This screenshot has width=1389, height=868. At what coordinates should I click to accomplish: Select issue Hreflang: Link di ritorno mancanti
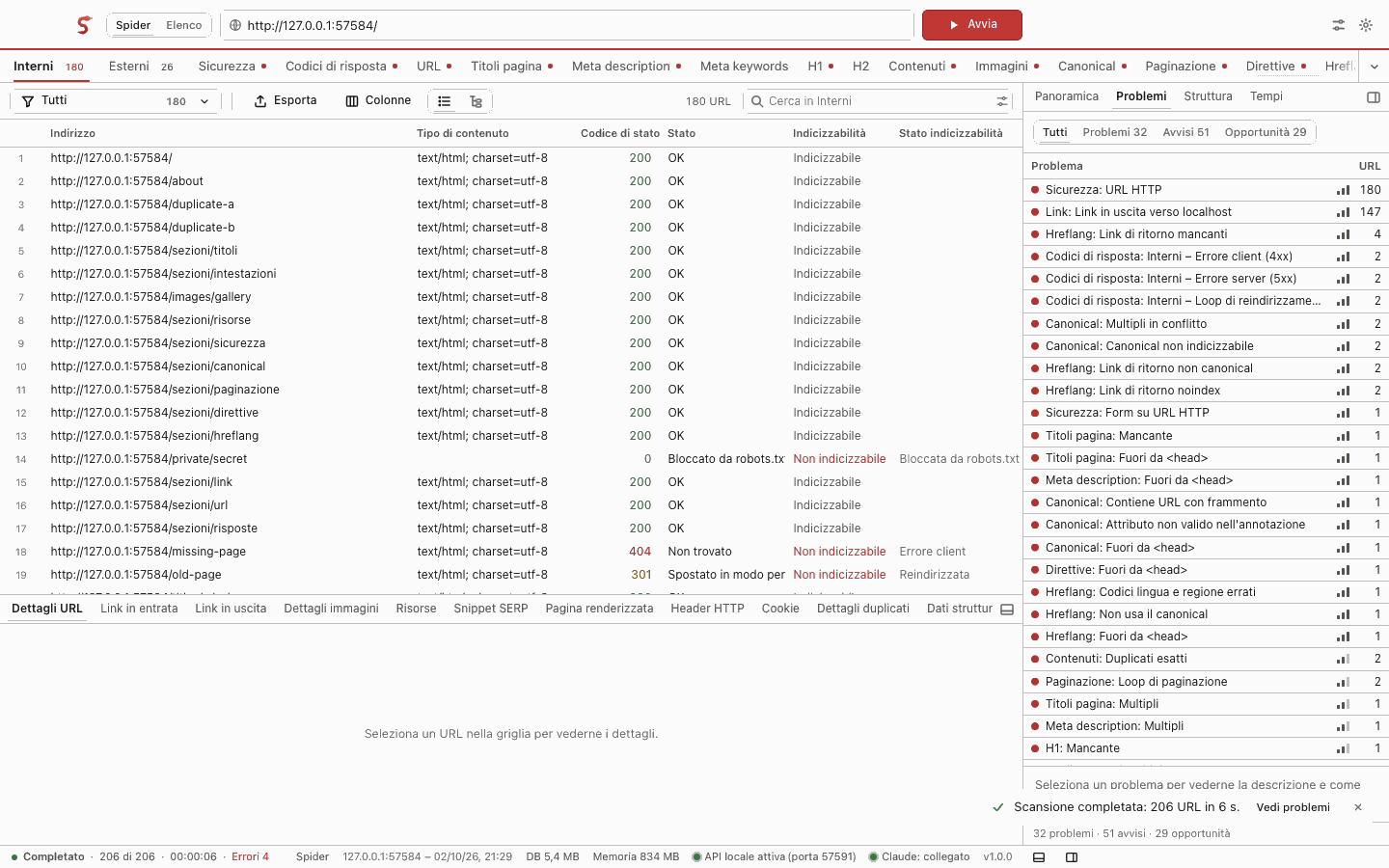[x=1206, y=234]
